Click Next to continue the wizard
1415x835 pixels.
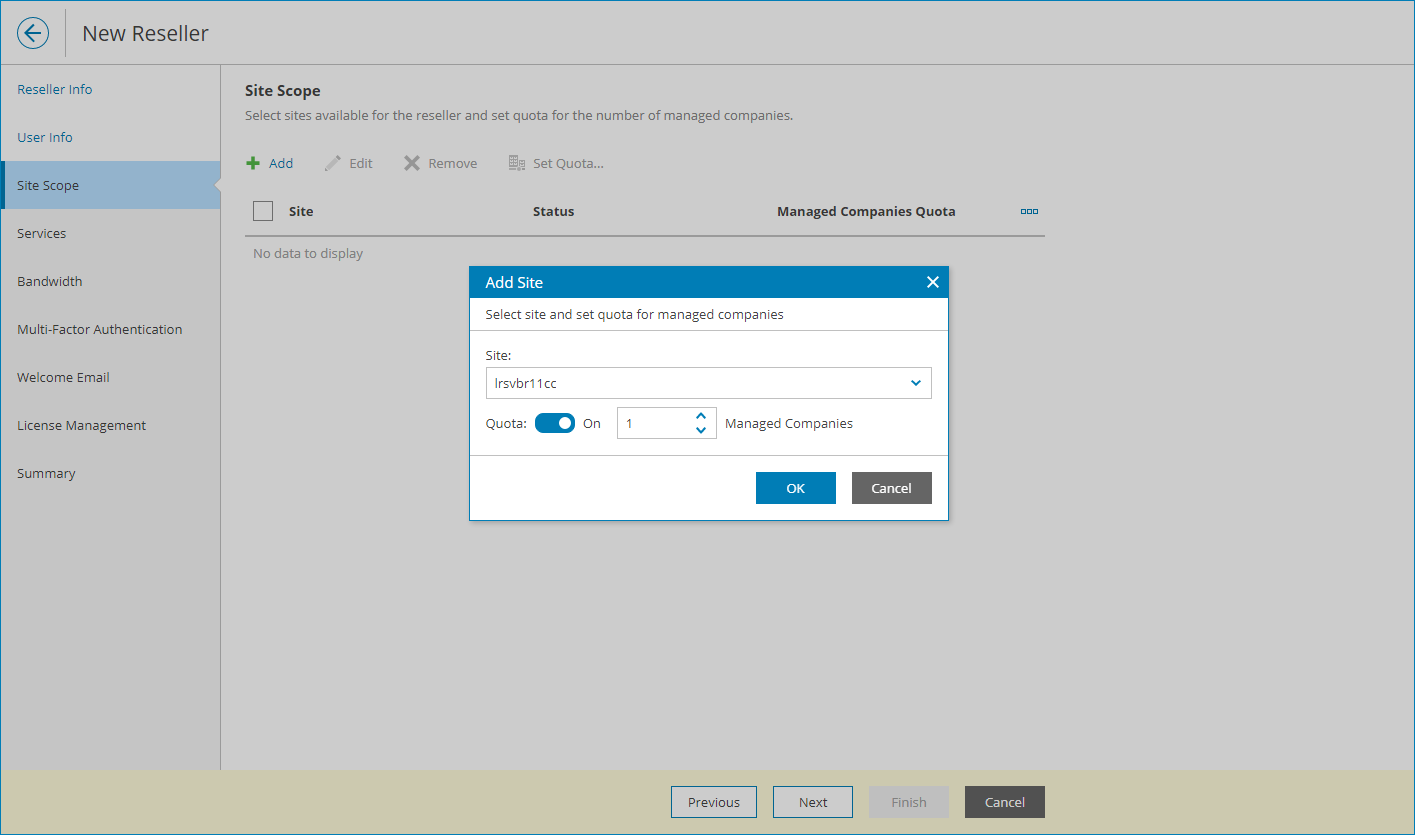pos(812,801)
